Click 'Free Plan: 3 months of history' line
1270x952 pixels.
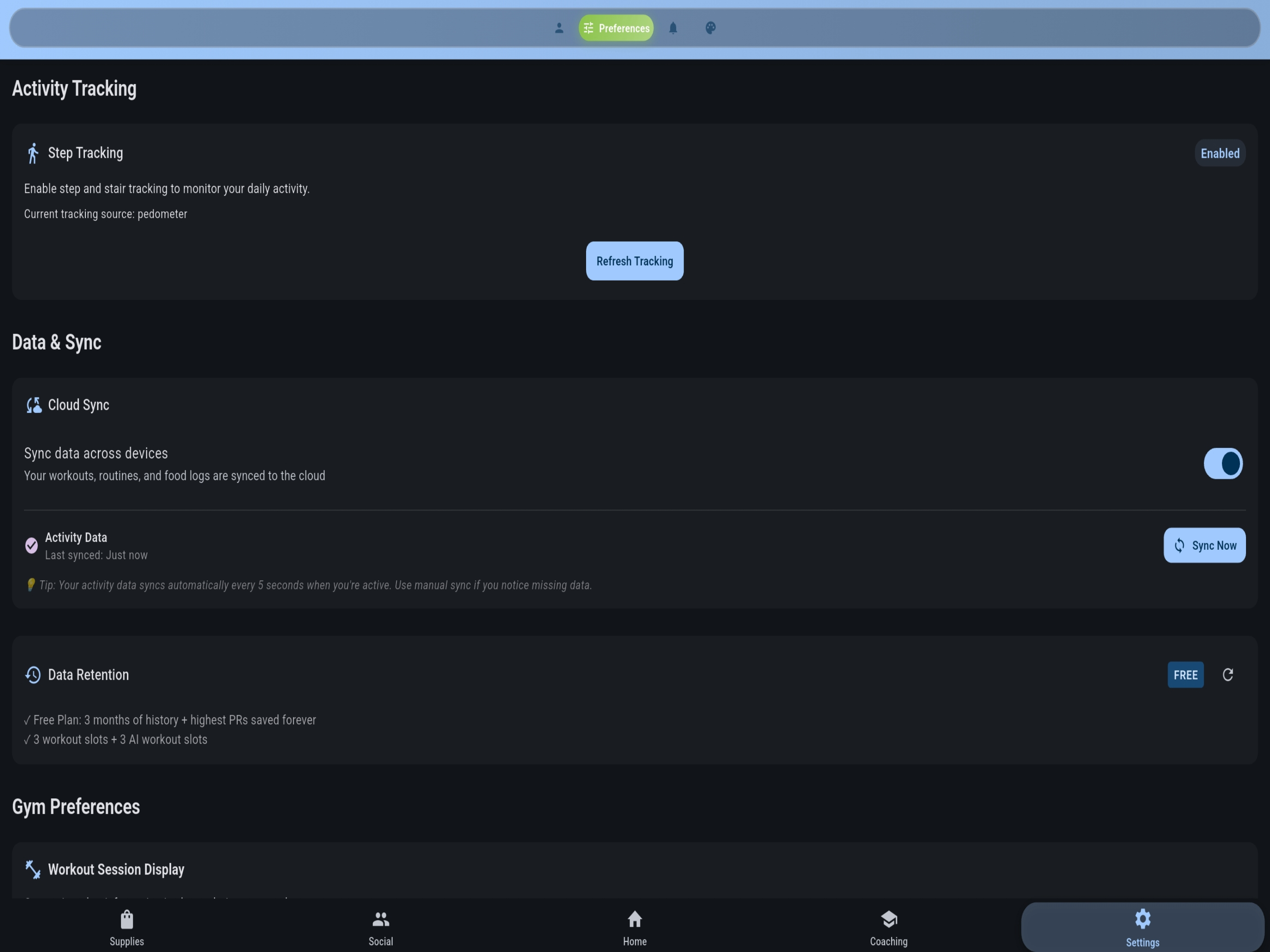(170, 720)
